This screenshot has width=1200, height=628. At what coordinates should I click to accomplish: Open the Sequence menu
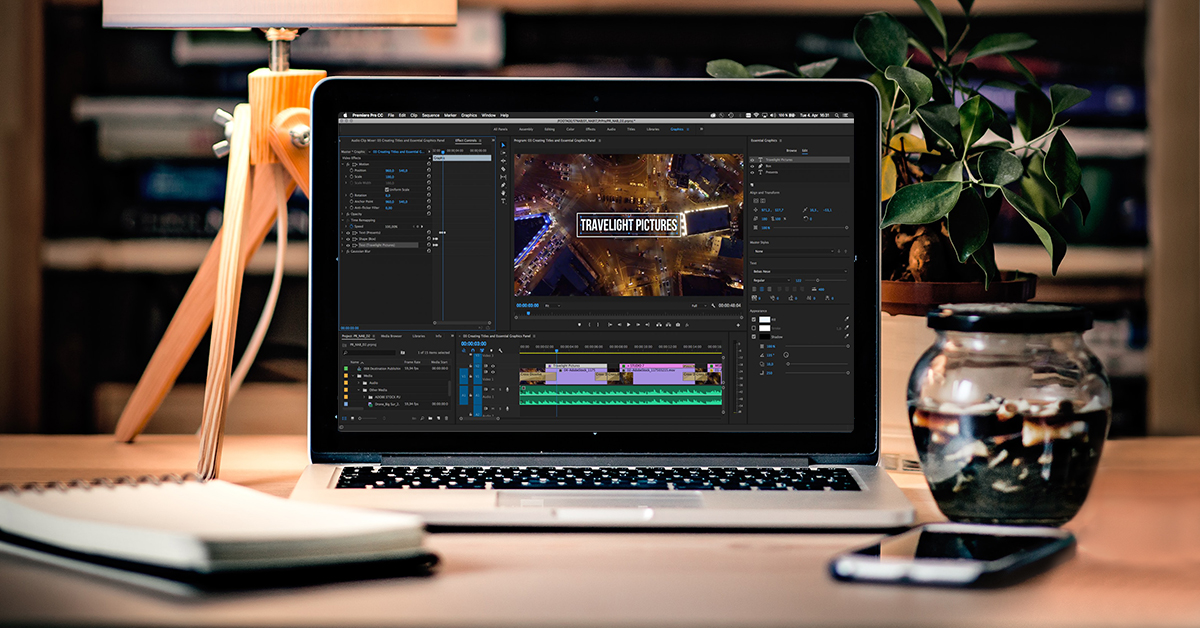tap(430, 116)
